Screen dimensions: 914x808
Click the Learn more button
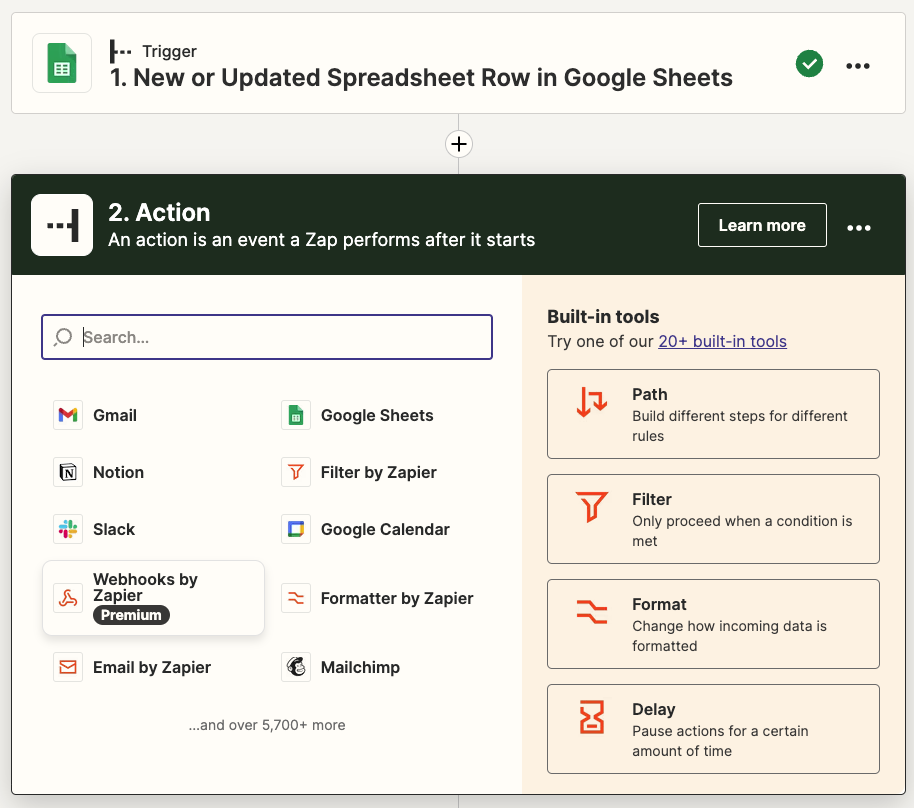click(762, 225)
